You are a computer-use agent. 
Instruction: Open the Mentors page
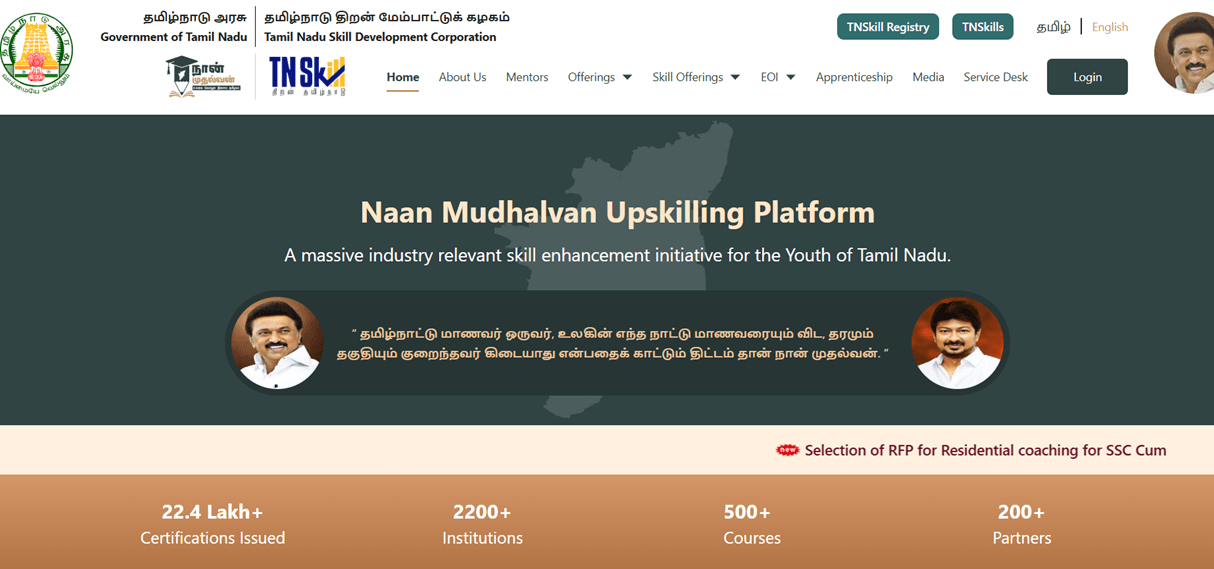[x=527, y=77]
